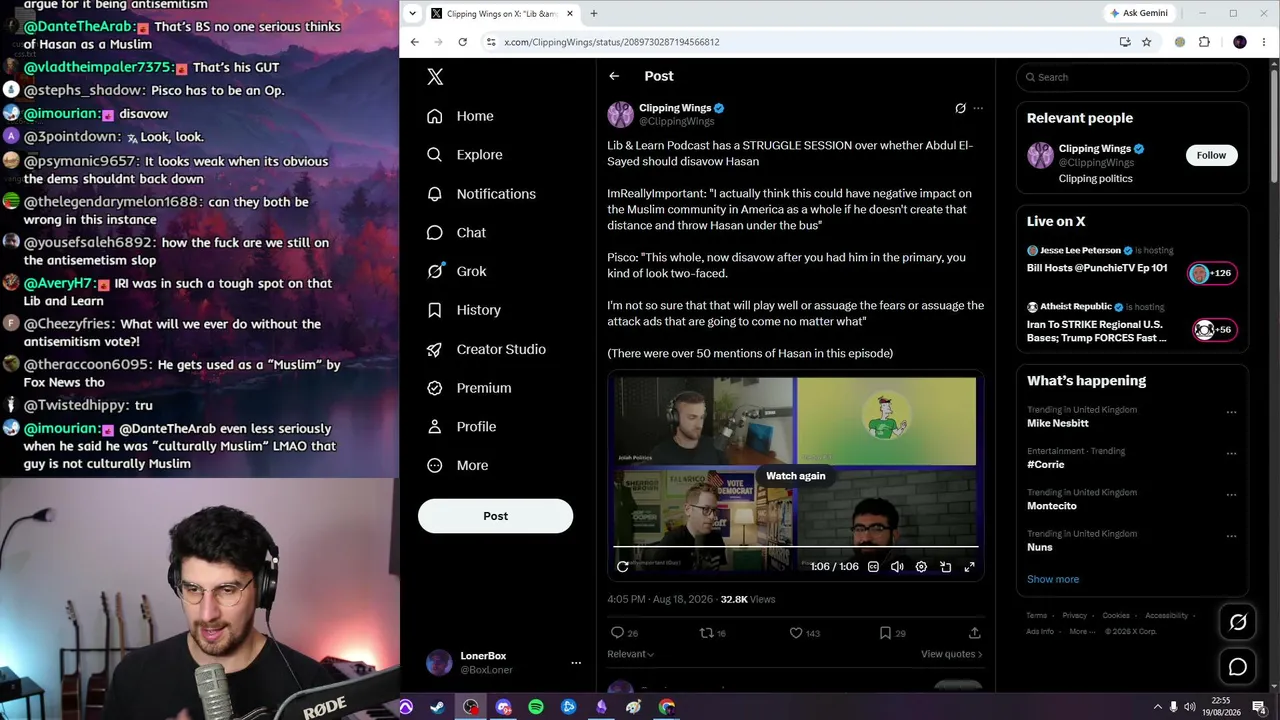
Task: Mute the video audio
Action: 897,567
